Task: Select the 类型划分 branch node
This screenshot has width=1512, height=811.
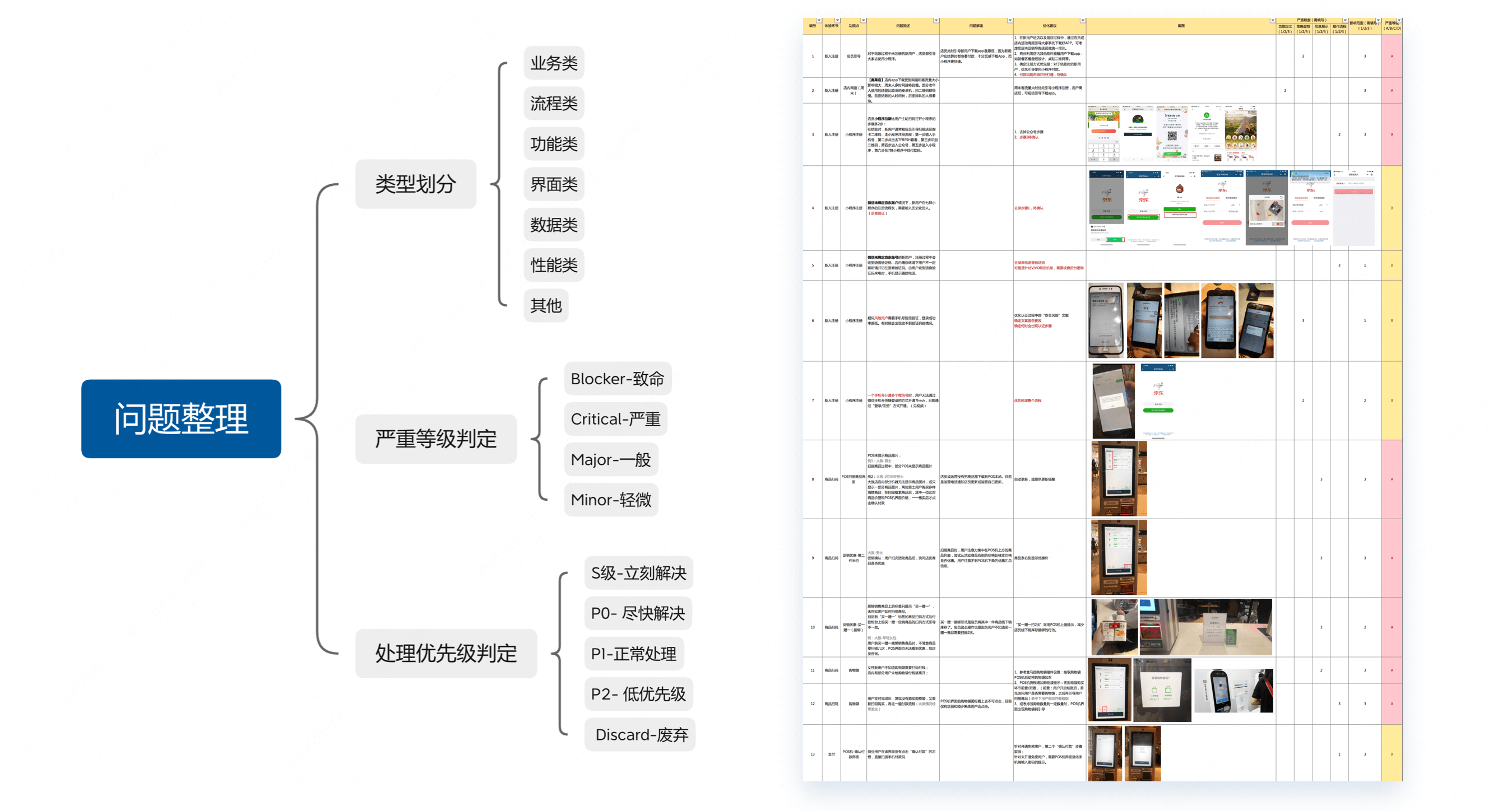Action: 416,184
